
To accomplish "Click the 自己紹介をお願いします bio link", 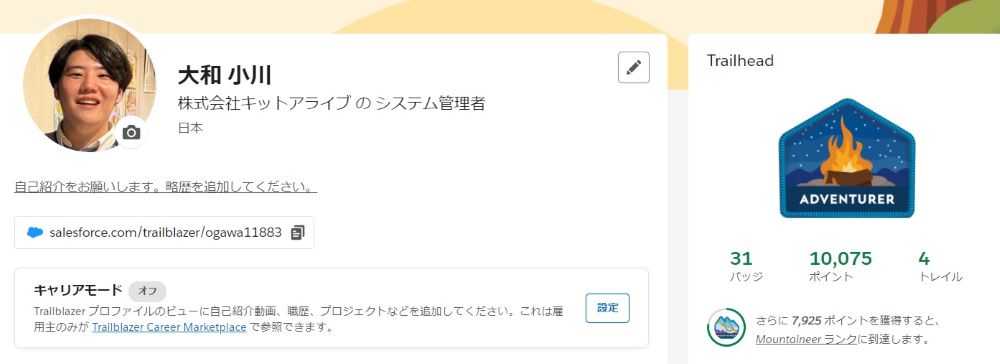I will click(x=165, y=187).
